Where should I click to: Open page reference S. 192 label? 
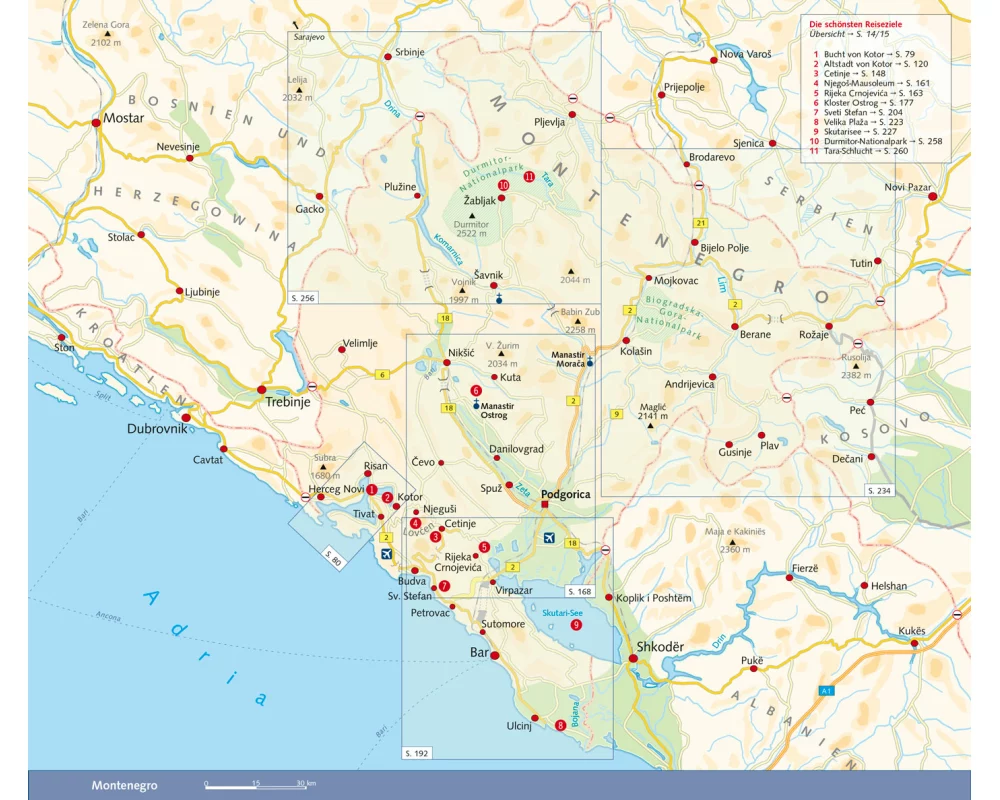pyautogui.click(x=417, y=752)
